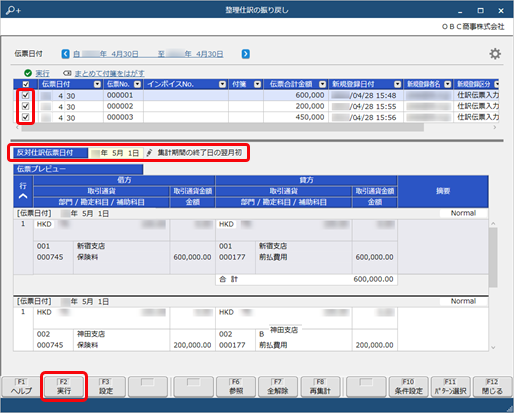
Task: Click the pencil icon beside reversal date
Action: tap(149, 153)
